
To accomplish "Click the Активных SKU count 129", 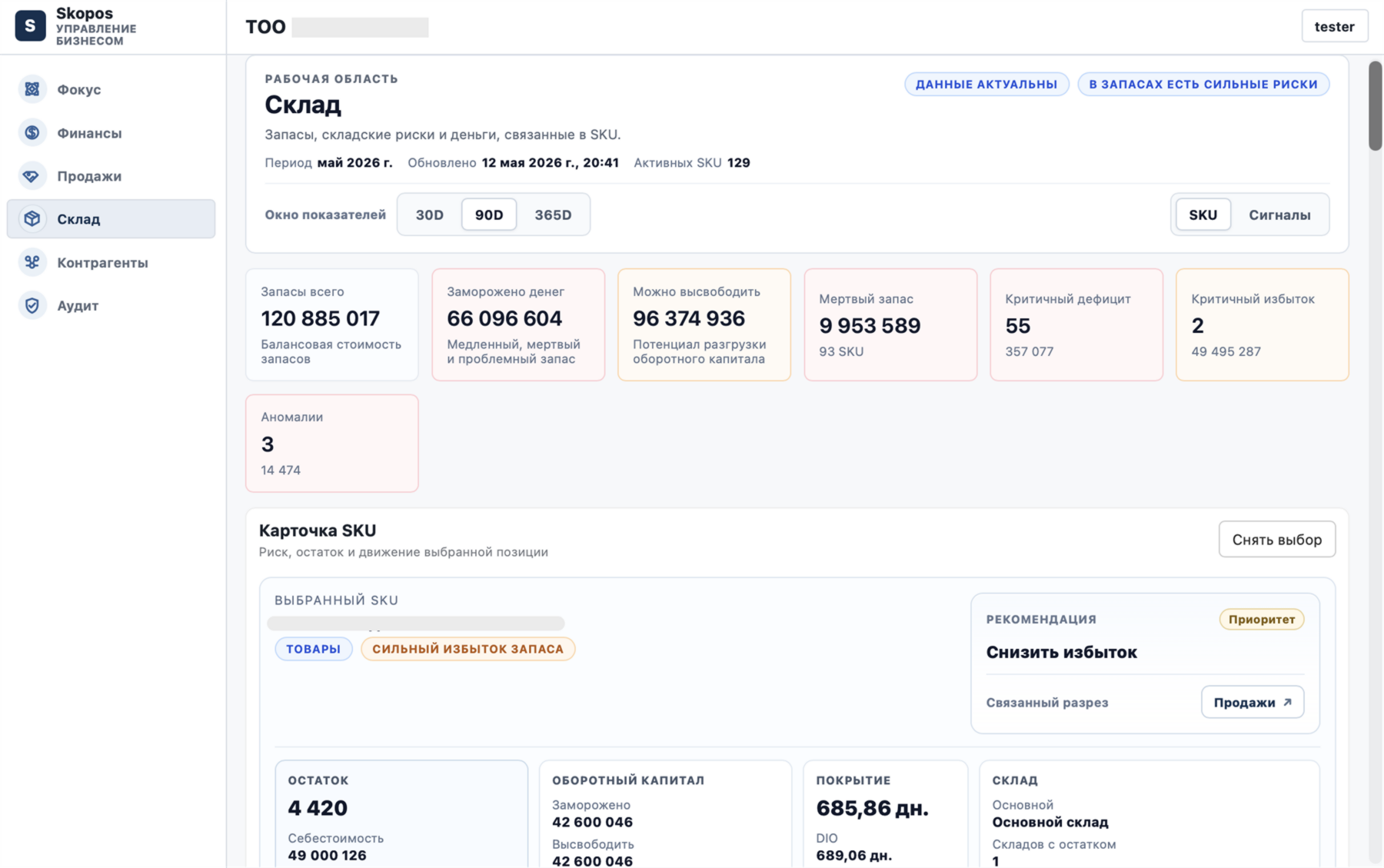I will (739, 163).
